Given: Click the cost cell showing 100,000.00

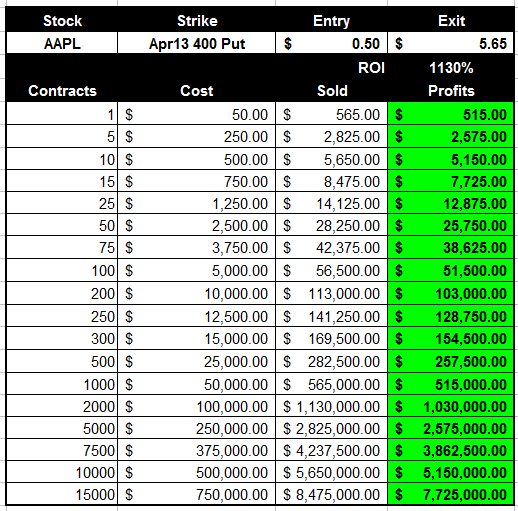Looking at the screenshot, I should click(x=197, y=406).
